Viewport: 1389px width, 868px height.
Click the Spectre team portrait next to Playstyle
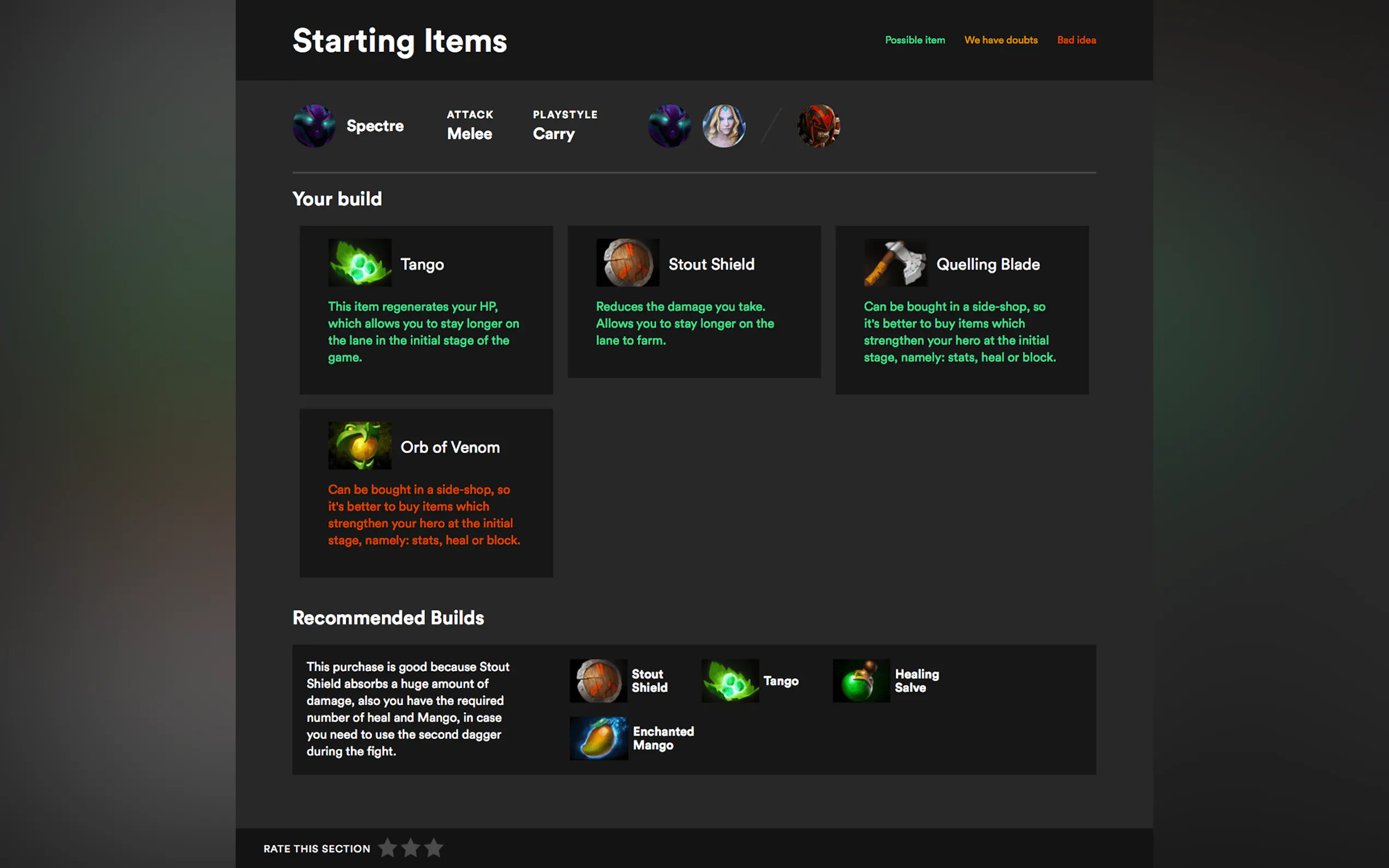(x=669, y=126)
